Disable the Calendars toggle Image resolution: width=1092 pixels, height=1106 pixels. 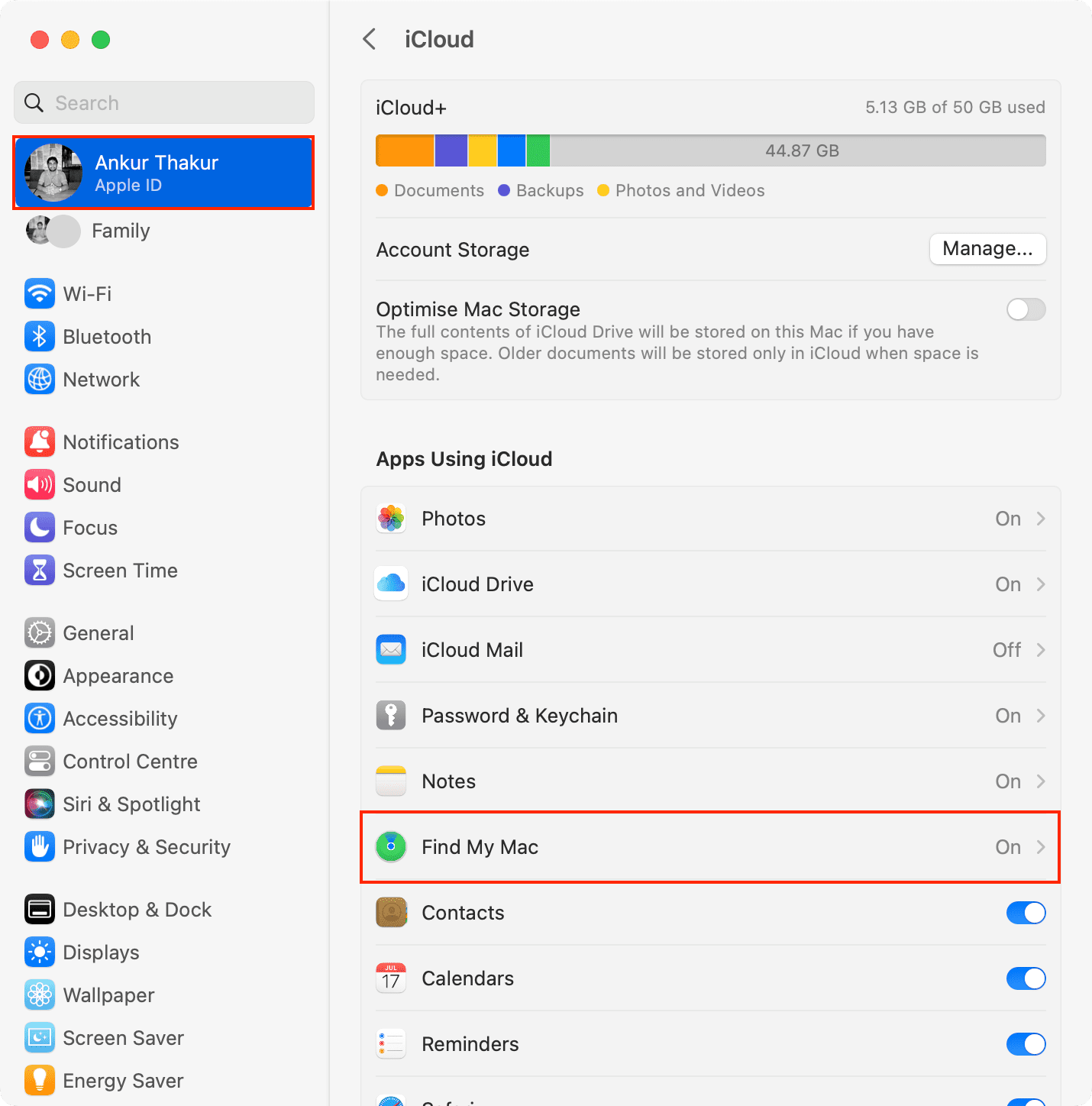point(1026,978)
